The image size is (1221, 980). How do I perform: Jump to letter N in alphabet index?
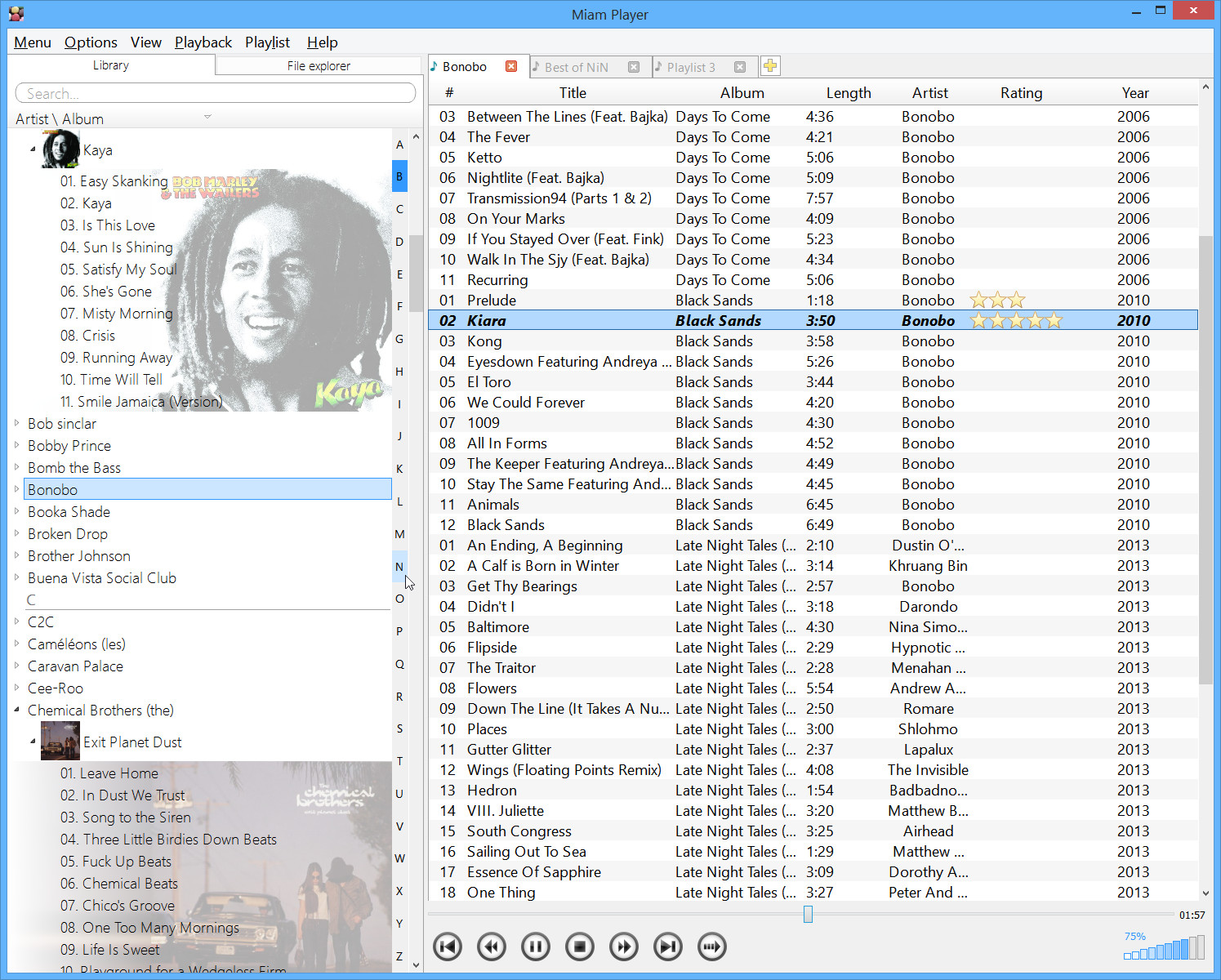[399, 566]
